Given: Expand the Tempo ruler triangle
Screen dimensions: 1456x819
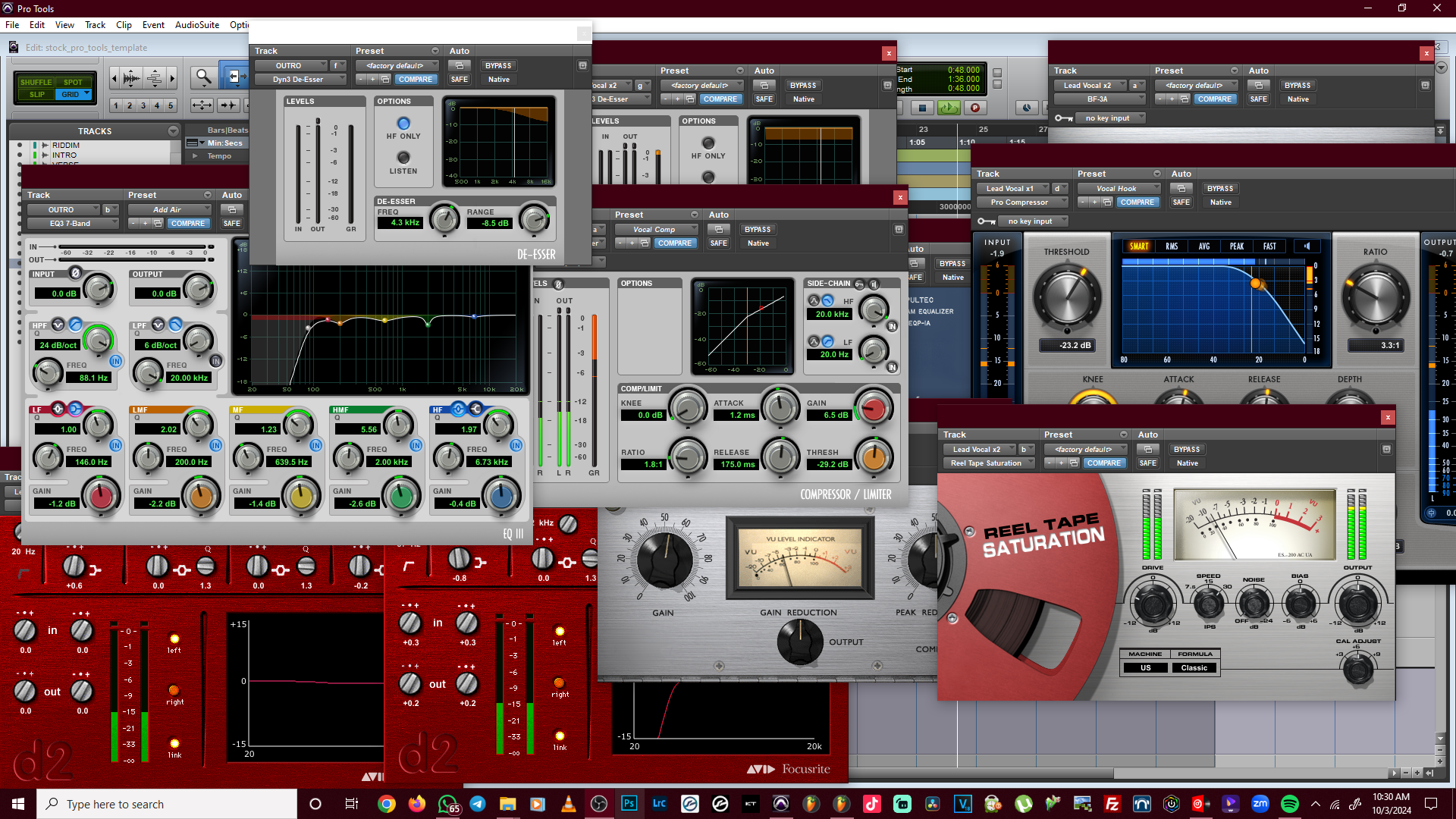Looking at the screenshot, I should pos(196,156).
